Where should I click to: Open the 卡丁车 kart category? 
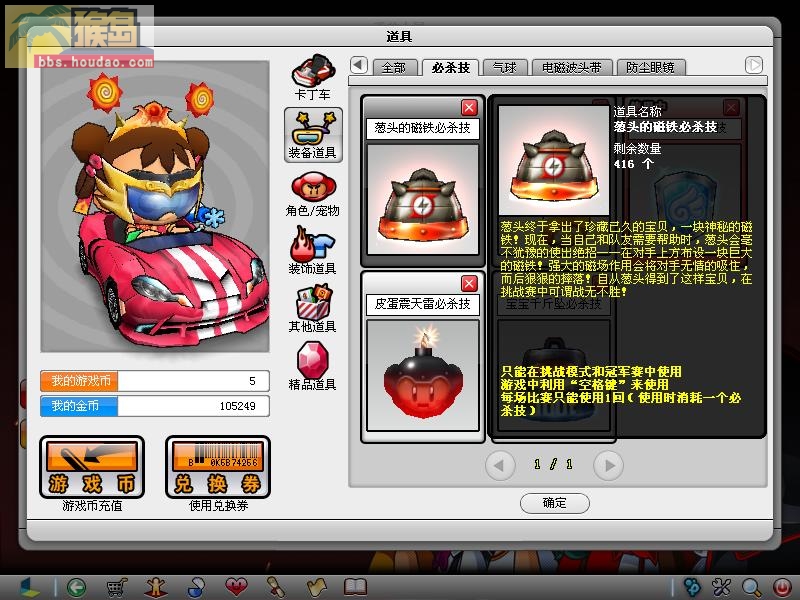pos(313,78)
